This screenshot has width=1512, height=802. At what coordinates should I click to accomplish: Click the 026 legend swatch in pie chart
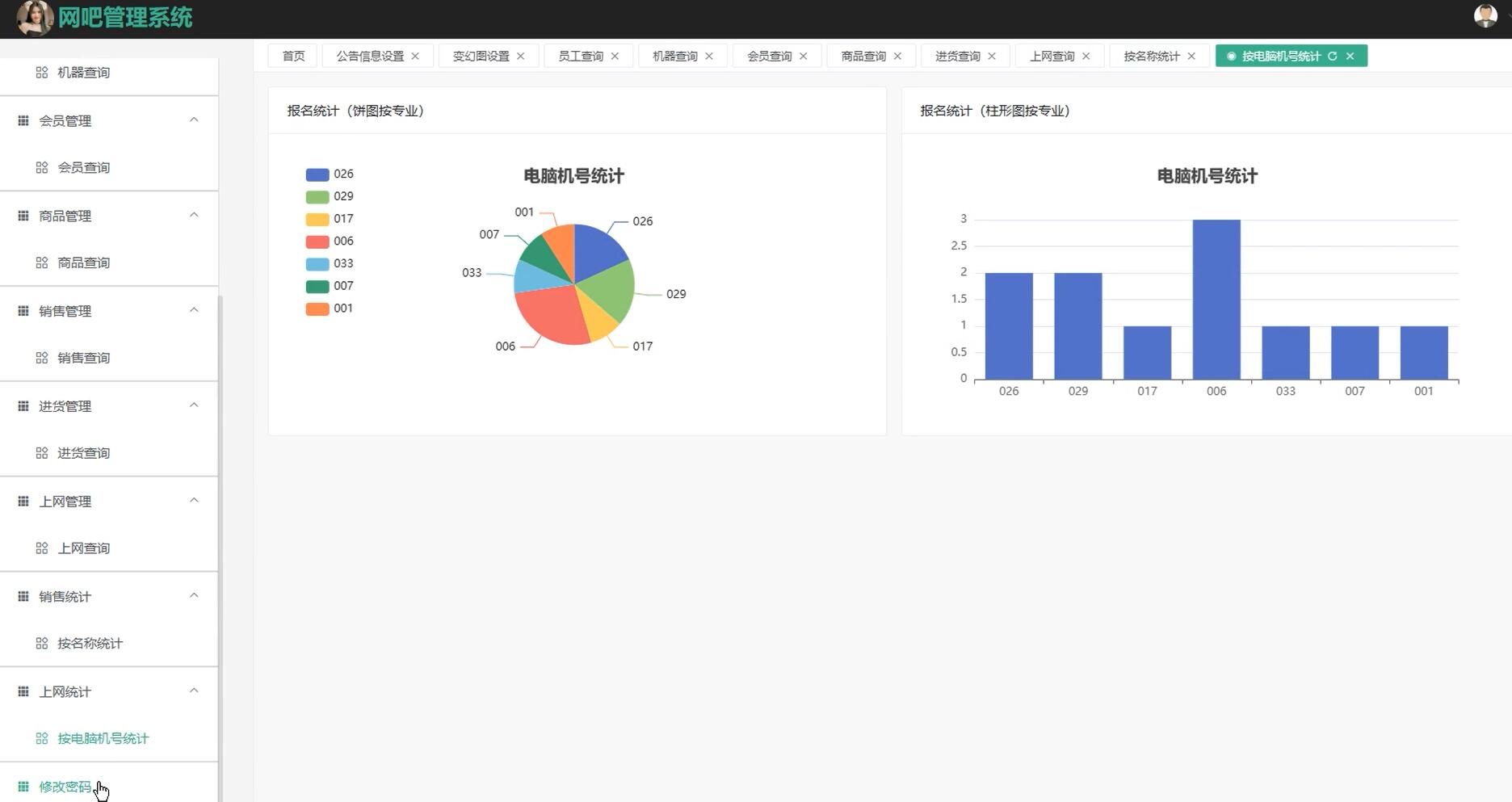click(x=316, y=174)
